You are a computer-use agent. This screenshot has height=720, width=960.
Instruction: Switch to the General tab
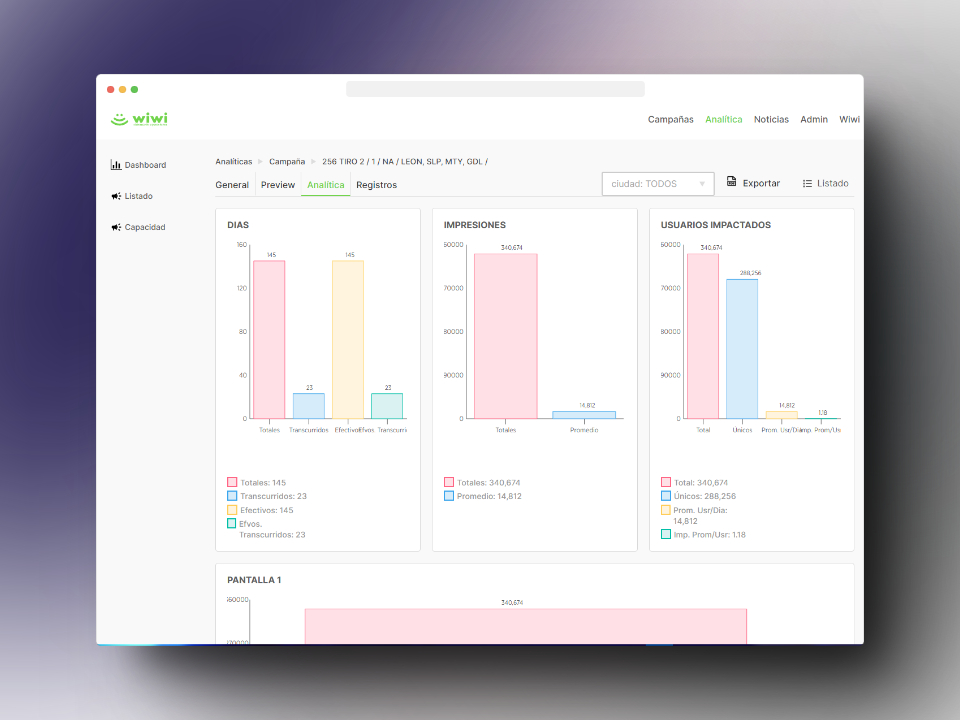tap(232, 185)
